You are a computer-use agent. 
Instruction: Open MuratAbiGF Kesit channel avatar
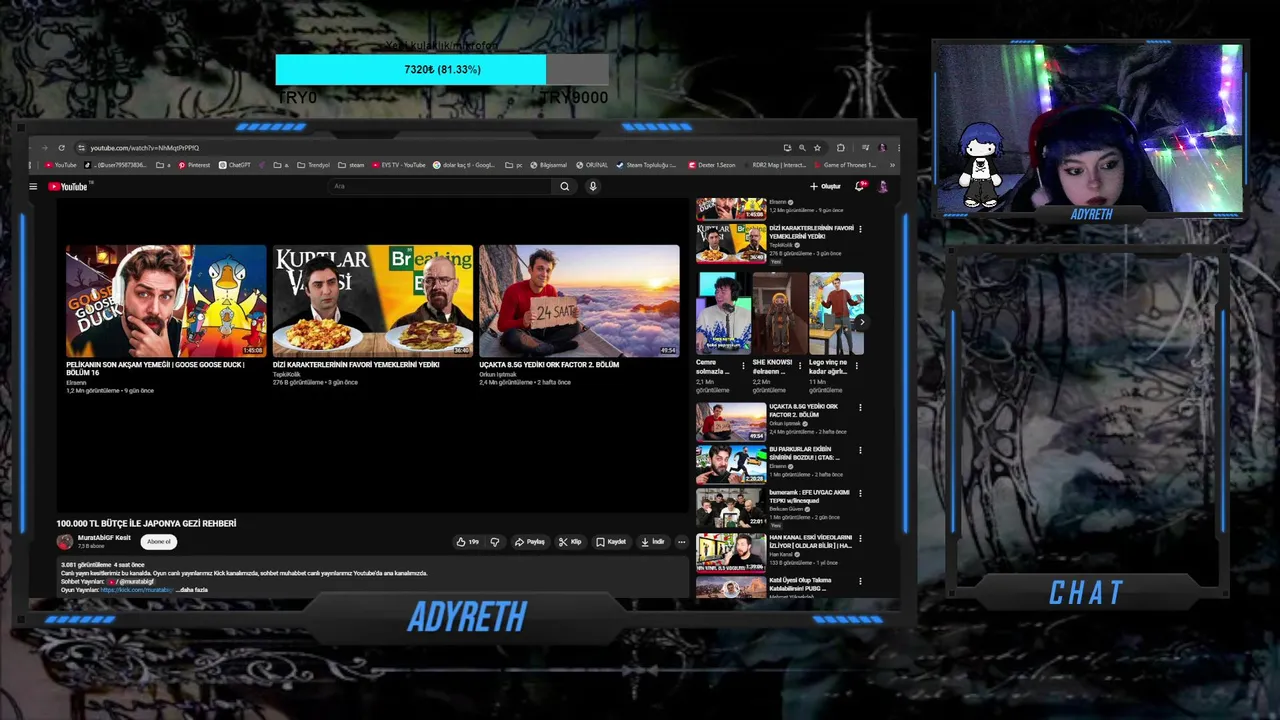[65, 542]
